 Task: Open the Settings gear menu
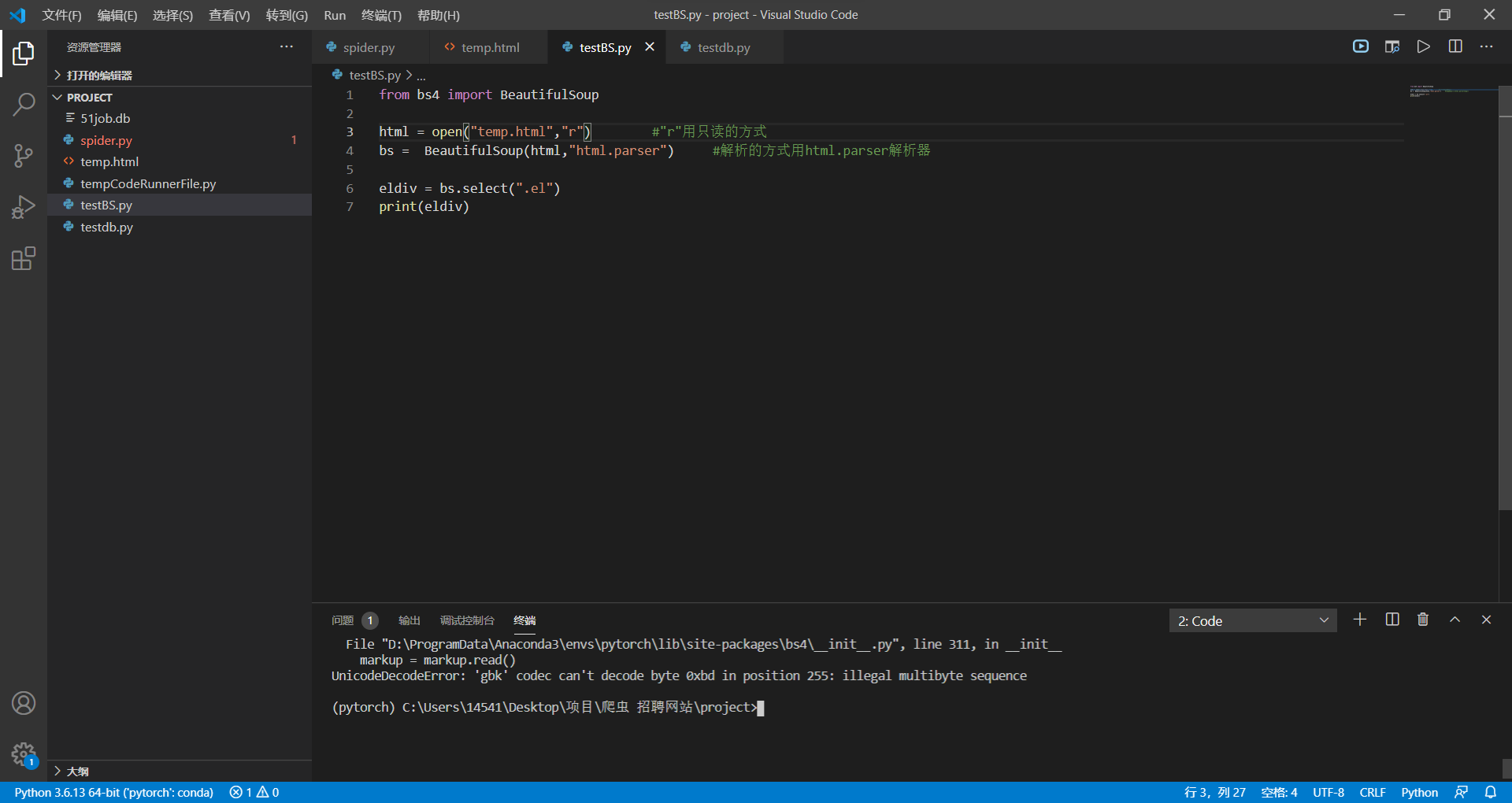[x=24, y=753]
